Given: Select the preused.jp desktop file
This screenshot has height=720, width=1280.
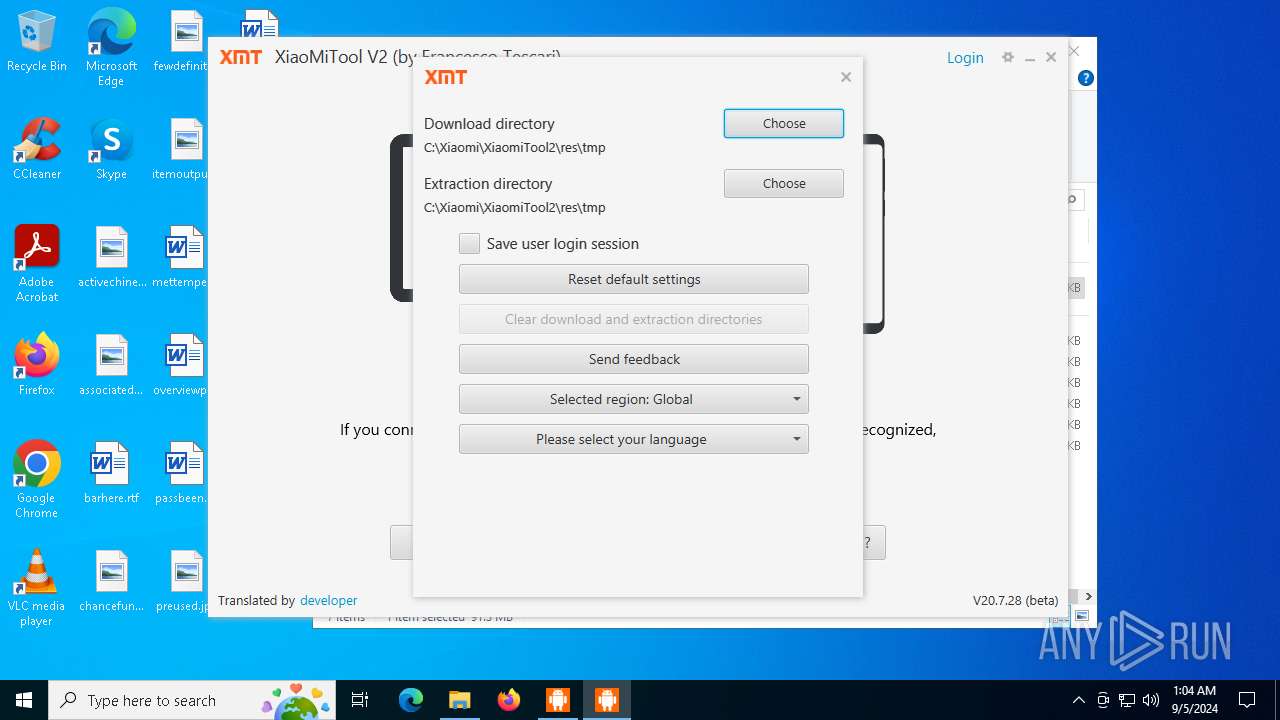Looking at the screenshot, I should [182, 581].
